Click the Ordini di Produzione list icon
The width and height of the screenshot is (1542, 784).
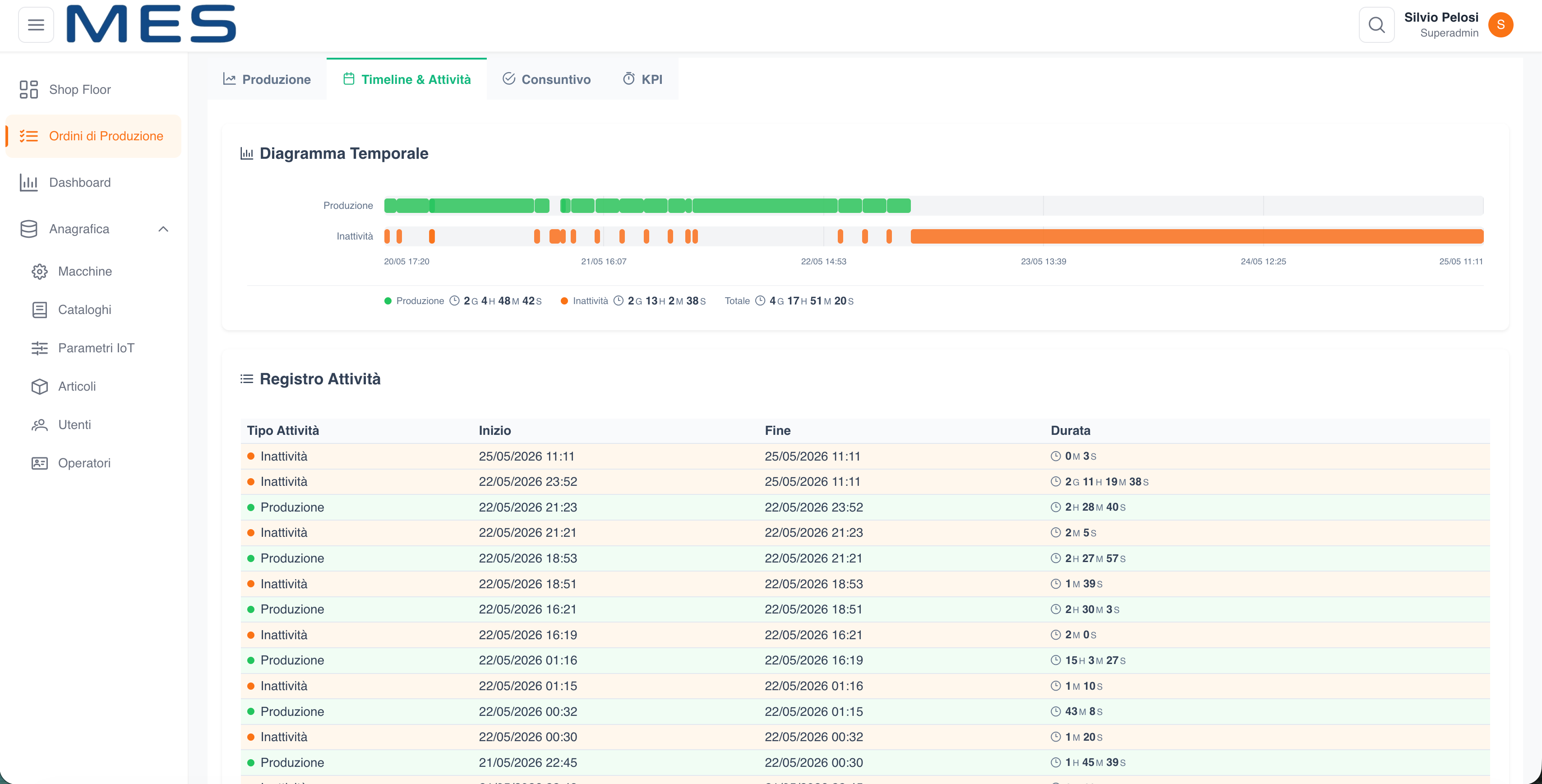click(x=29, y=136)
